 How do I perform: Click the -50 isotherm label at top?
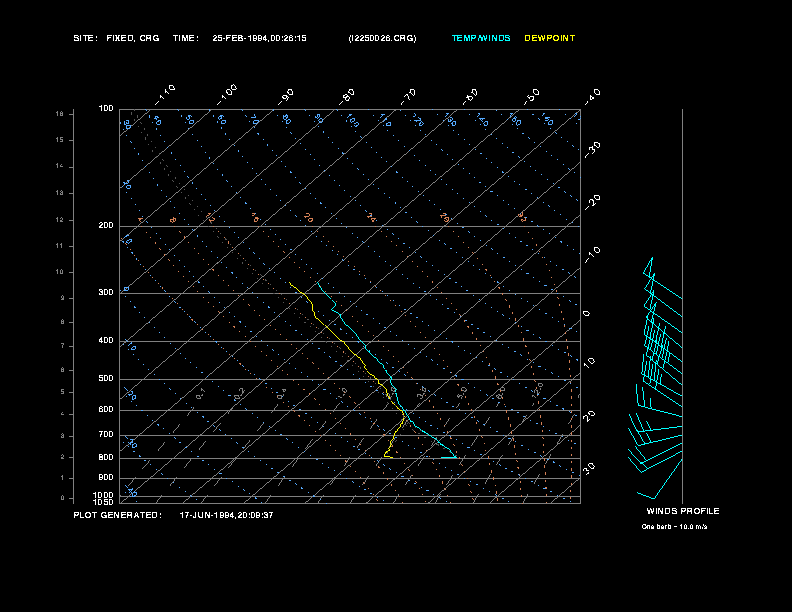(532, 97)
